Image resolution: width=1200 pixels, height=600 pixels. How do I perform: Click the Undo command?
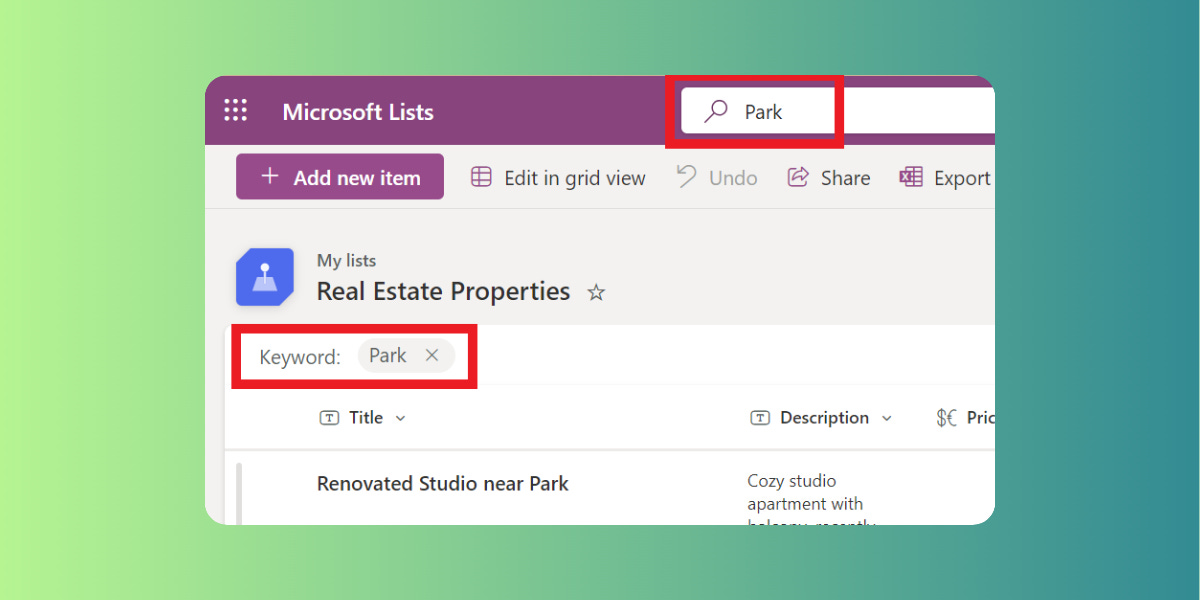[717, 178]
